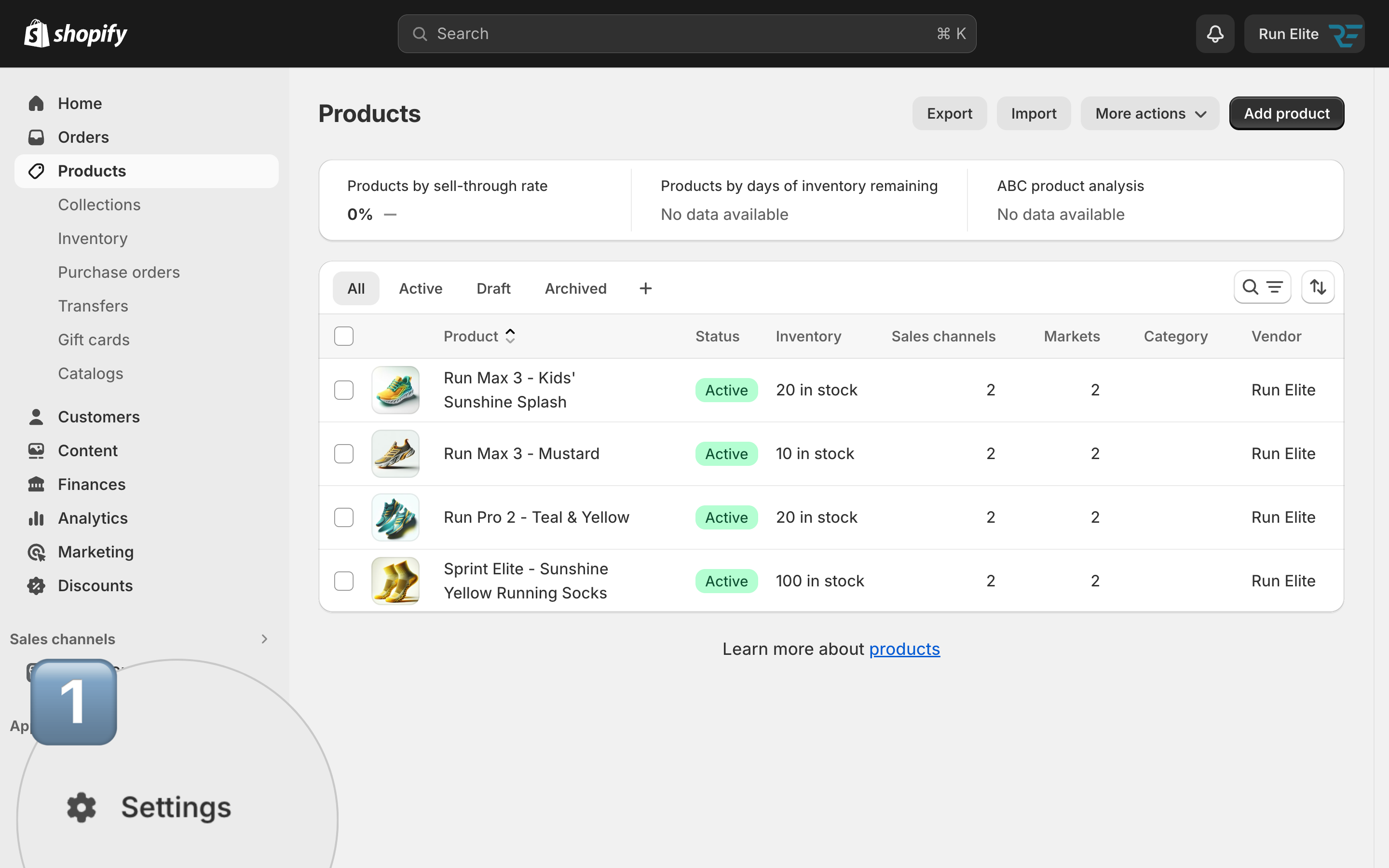Click the Inventory column header
Screen dimensions: 1389x868
tap(808, 336)
